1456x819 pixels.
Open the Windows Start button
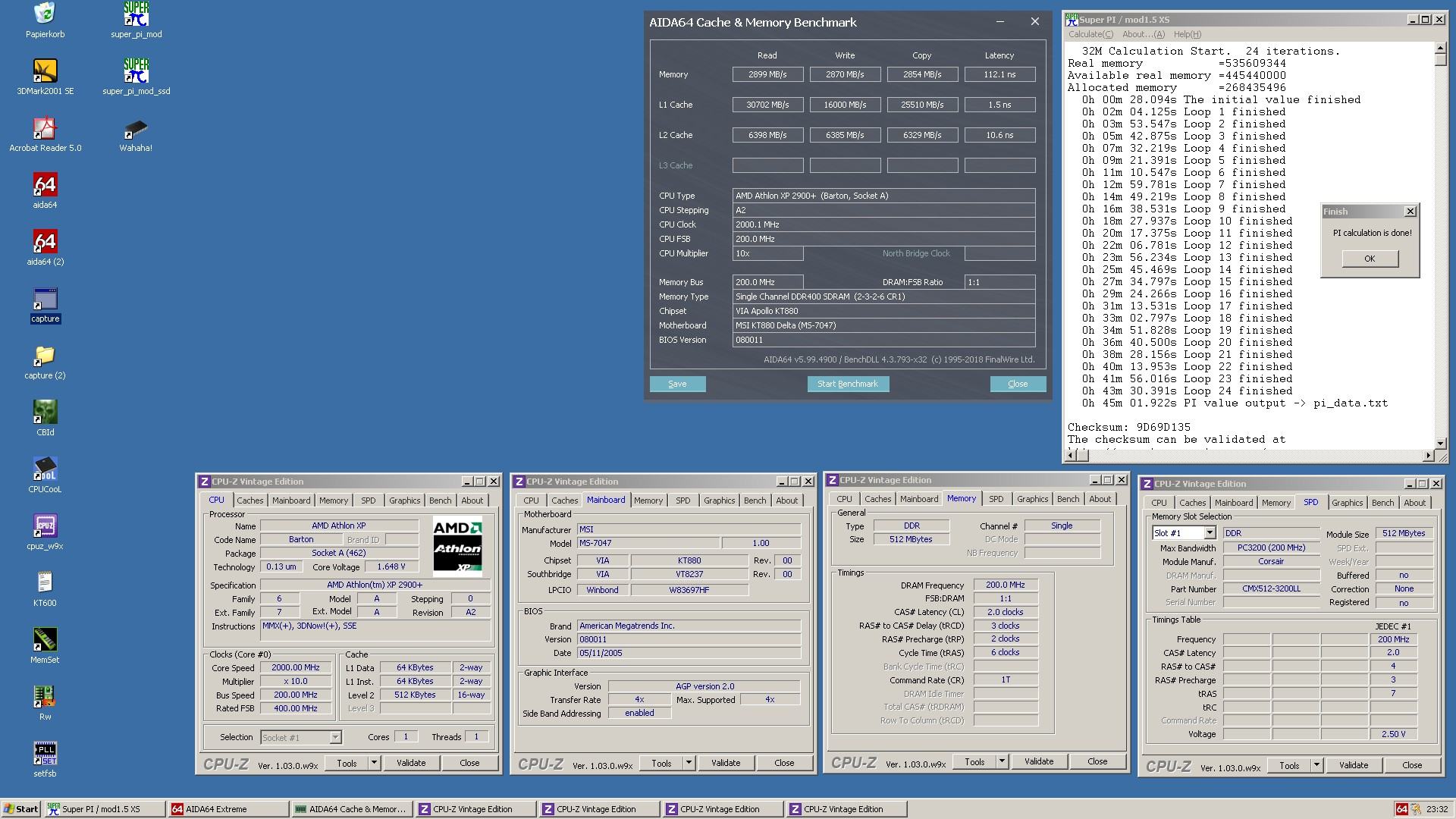coord(21,809)
